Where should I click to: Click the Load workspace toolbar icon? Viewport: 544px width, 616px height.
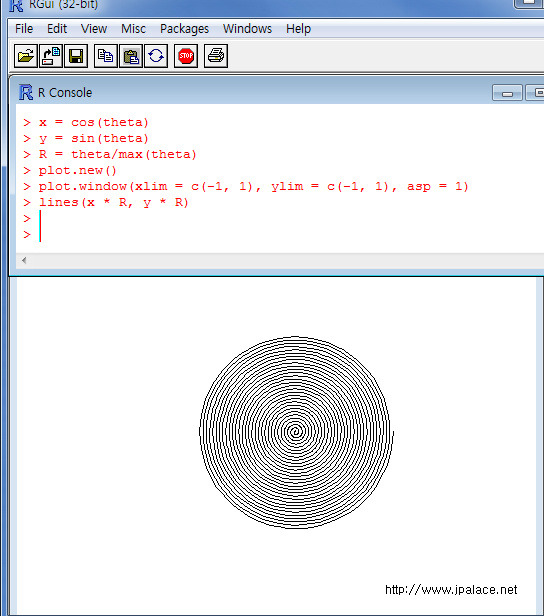point(51,56)
